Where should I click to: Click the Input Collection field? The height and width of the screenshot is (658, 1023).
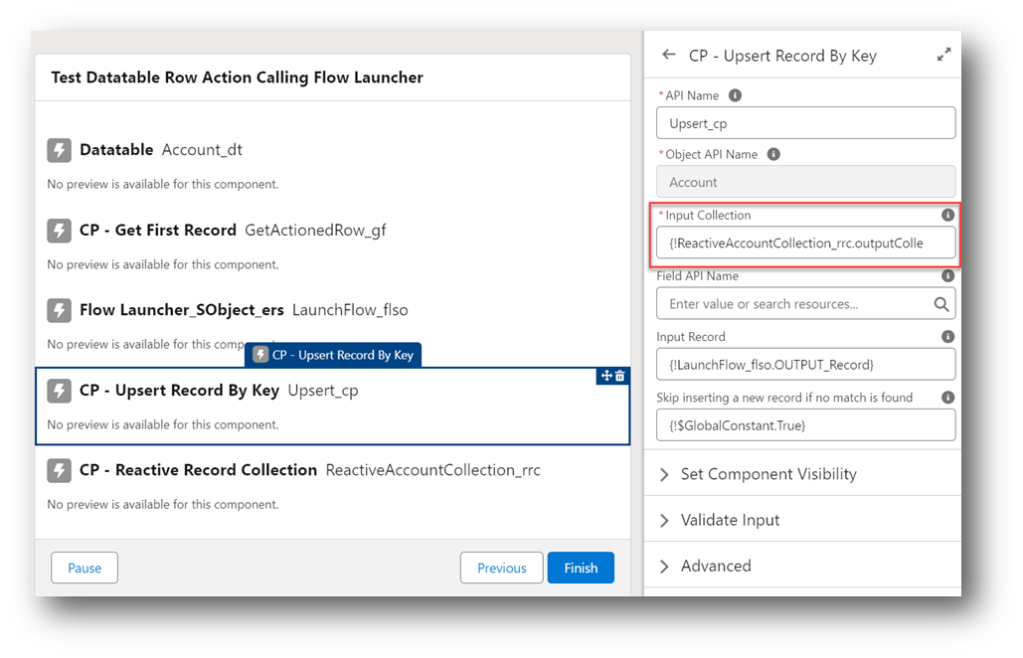tap(805, 243)
